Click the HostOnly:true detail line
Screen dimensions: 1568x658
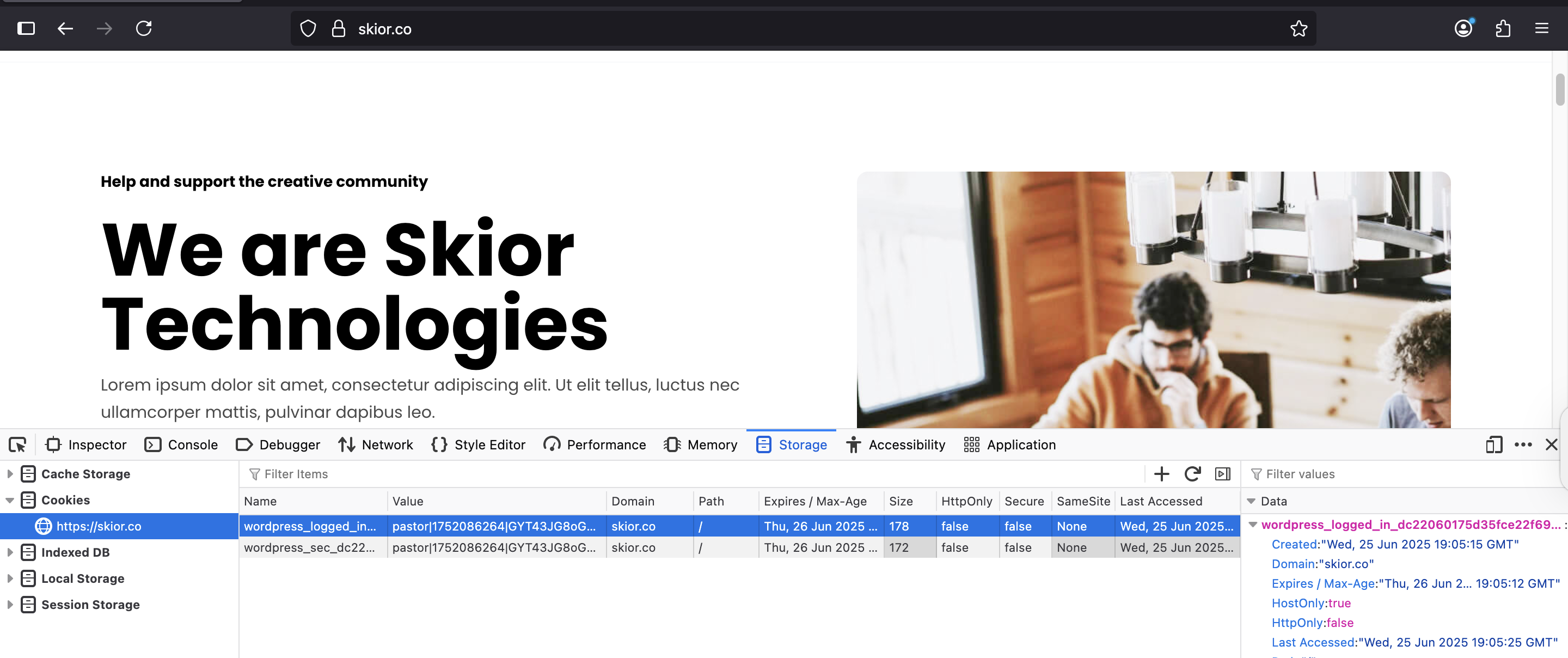[x=1311, y=603]
